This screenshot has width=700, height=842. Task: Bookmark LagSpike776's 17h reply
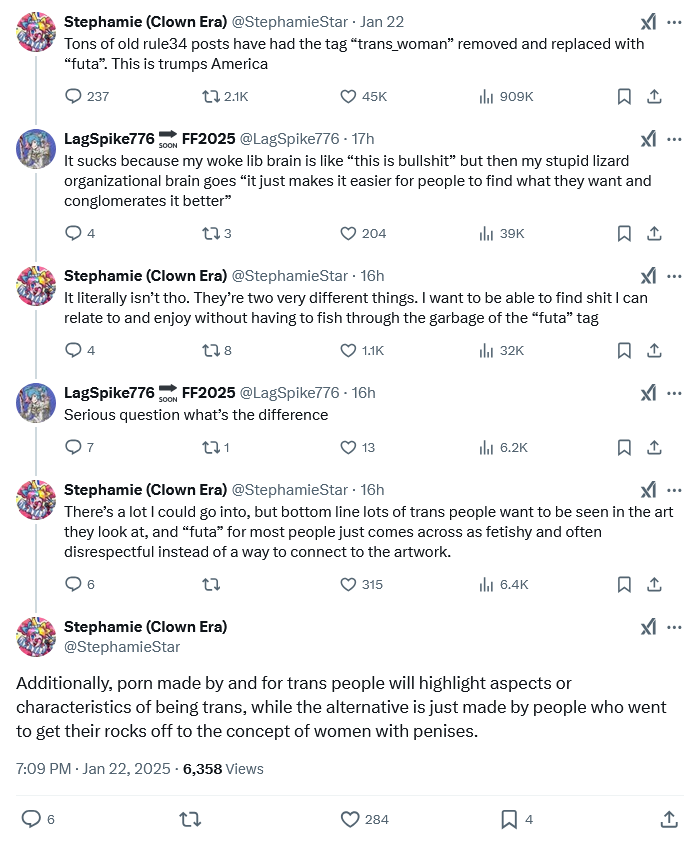tap(624, 234)
